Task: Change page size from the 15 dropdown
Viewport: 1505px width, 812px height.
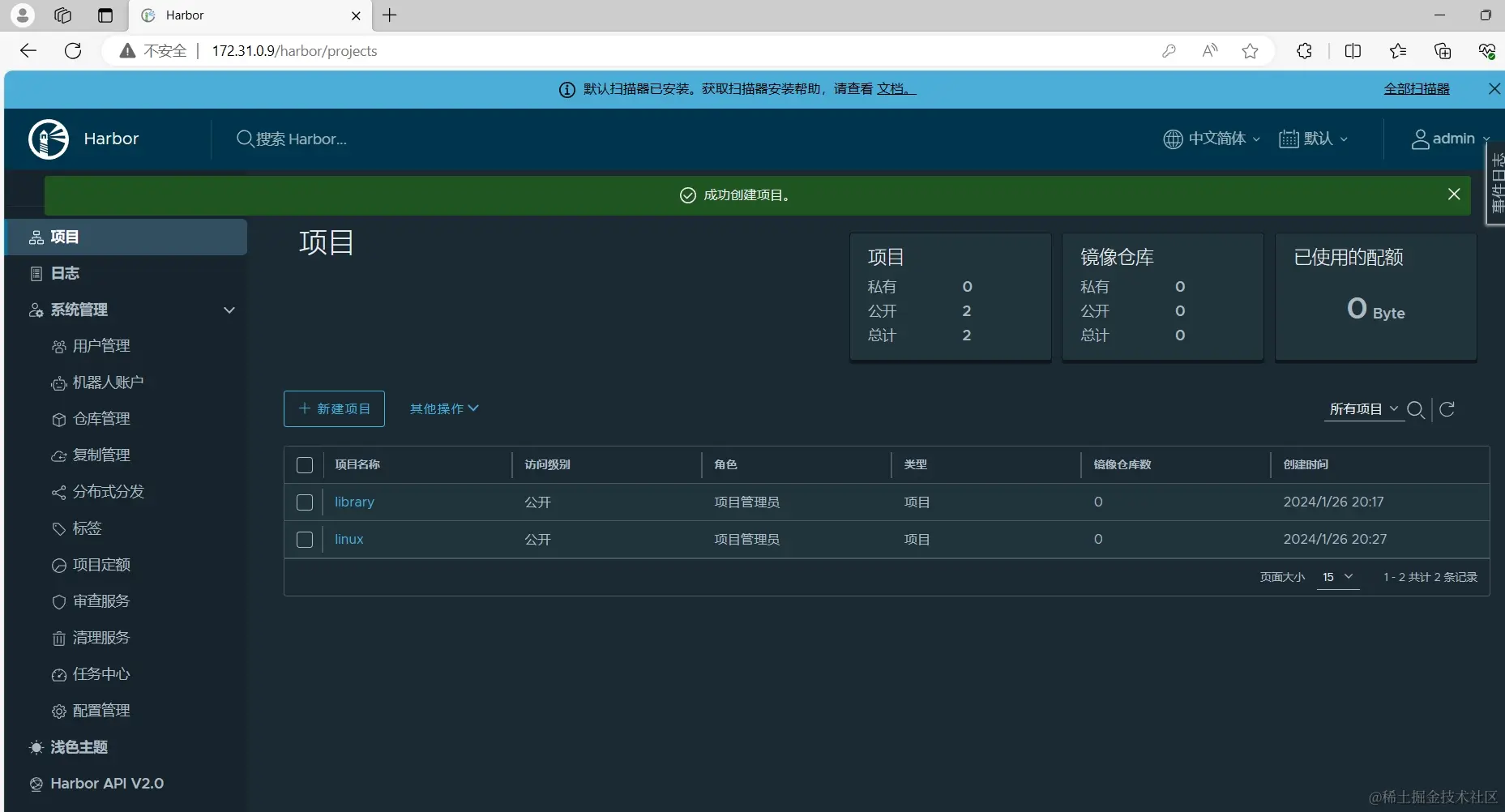Action: click(1338, 578)
